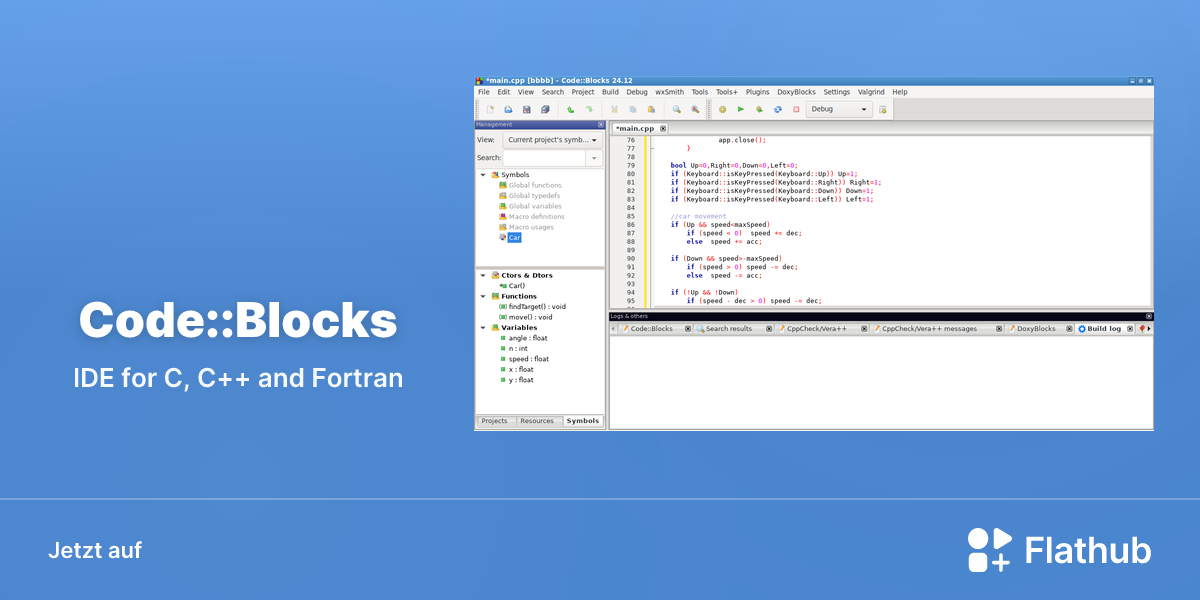Collapse the Variables tree node
This screenshot has width=1200, height=600.
point(483,327)
